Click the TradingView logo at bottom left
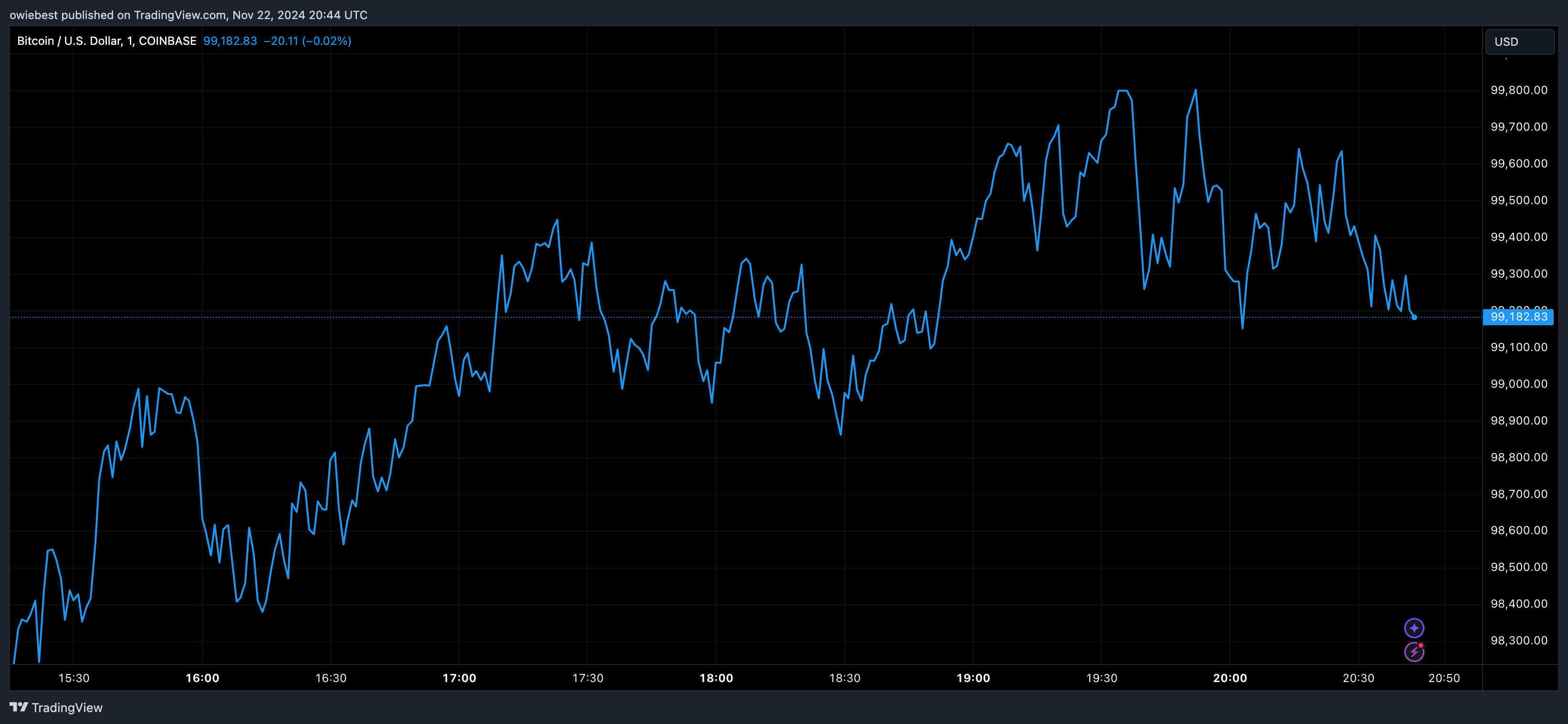 pyautogui.click(x=19, y=707)
